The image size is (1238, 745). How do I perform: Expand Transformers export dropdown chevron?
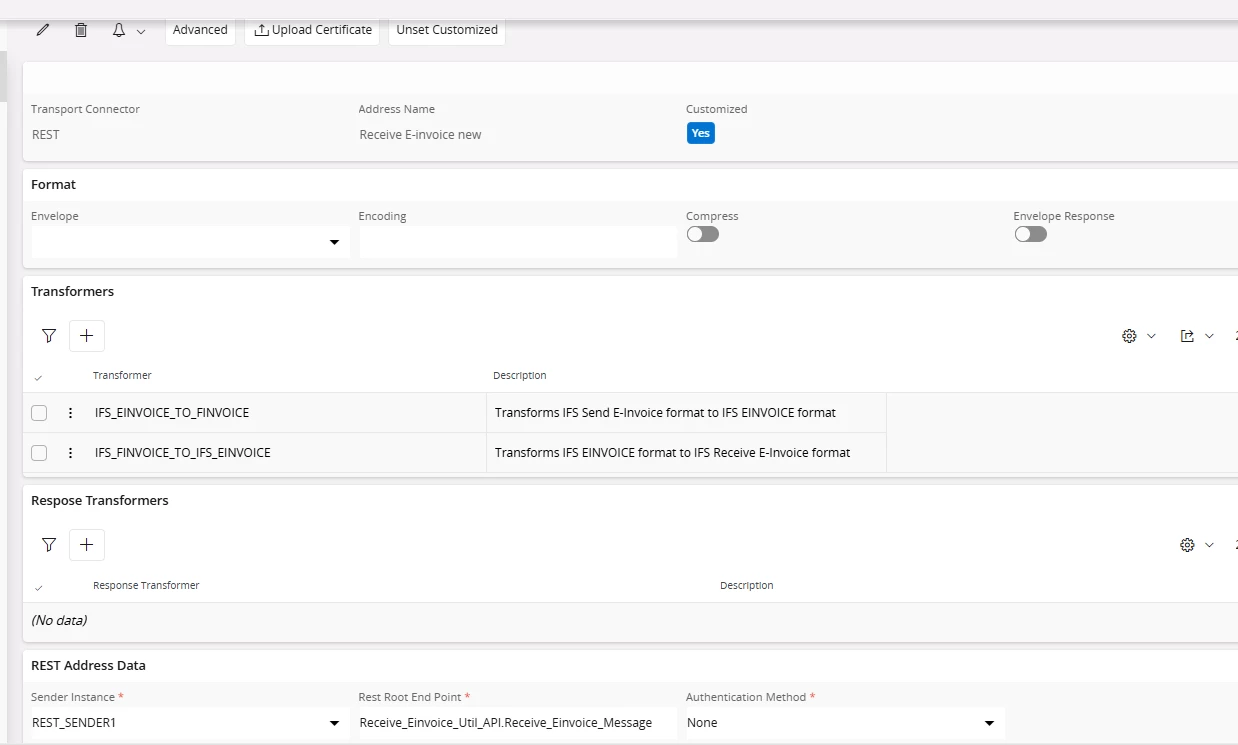coord(1209,336)
